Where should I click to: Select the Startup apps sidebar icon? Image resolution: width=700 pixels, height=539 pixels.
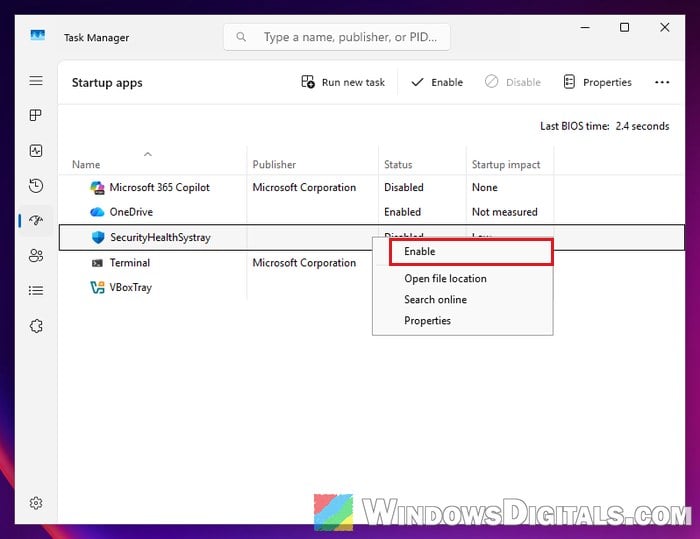tap(36, 220)
